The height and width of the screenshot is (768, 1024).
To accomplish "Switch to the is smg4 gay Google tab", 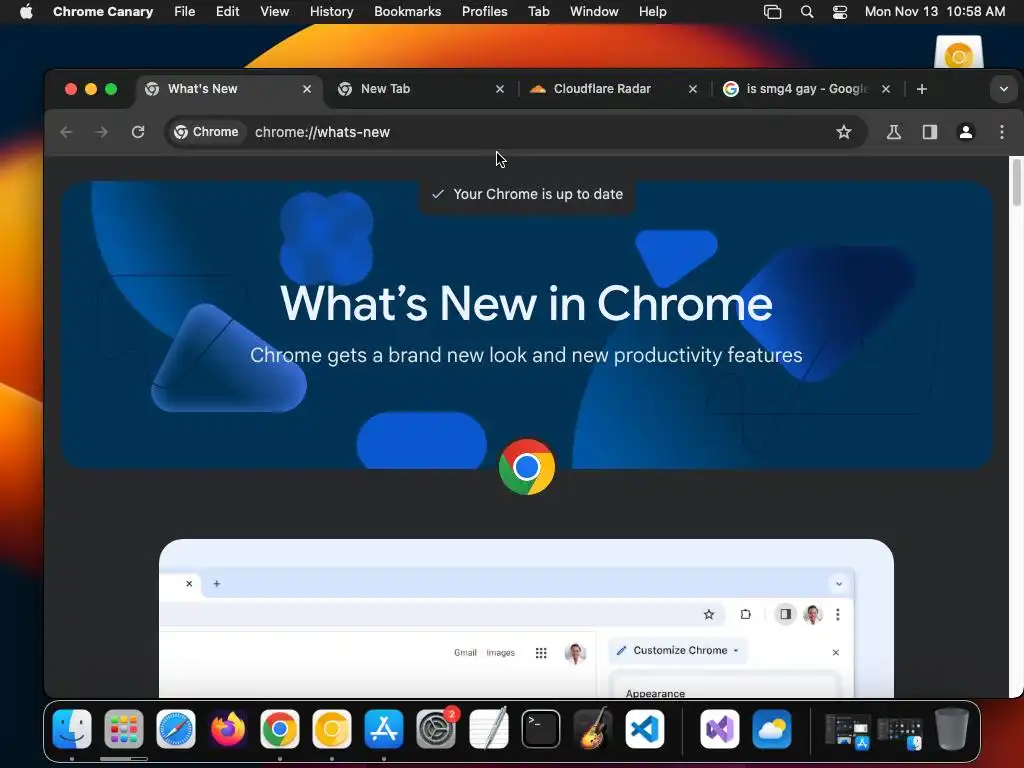I will click(x=807, y=89).
